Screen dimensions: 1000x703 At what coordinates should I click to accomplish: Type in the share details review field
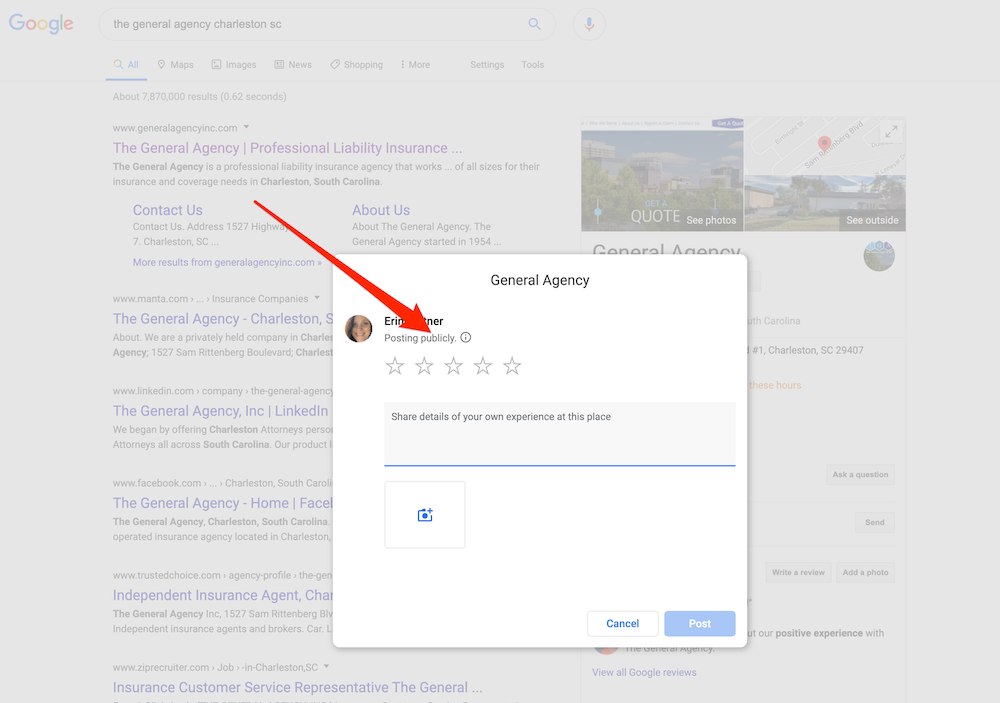[x=560, y=434]
